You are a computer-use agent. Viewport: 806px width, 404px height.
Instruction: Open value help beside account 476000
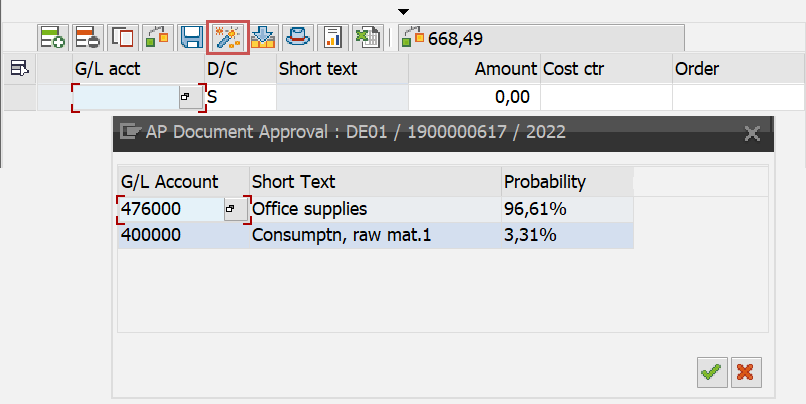231,209
